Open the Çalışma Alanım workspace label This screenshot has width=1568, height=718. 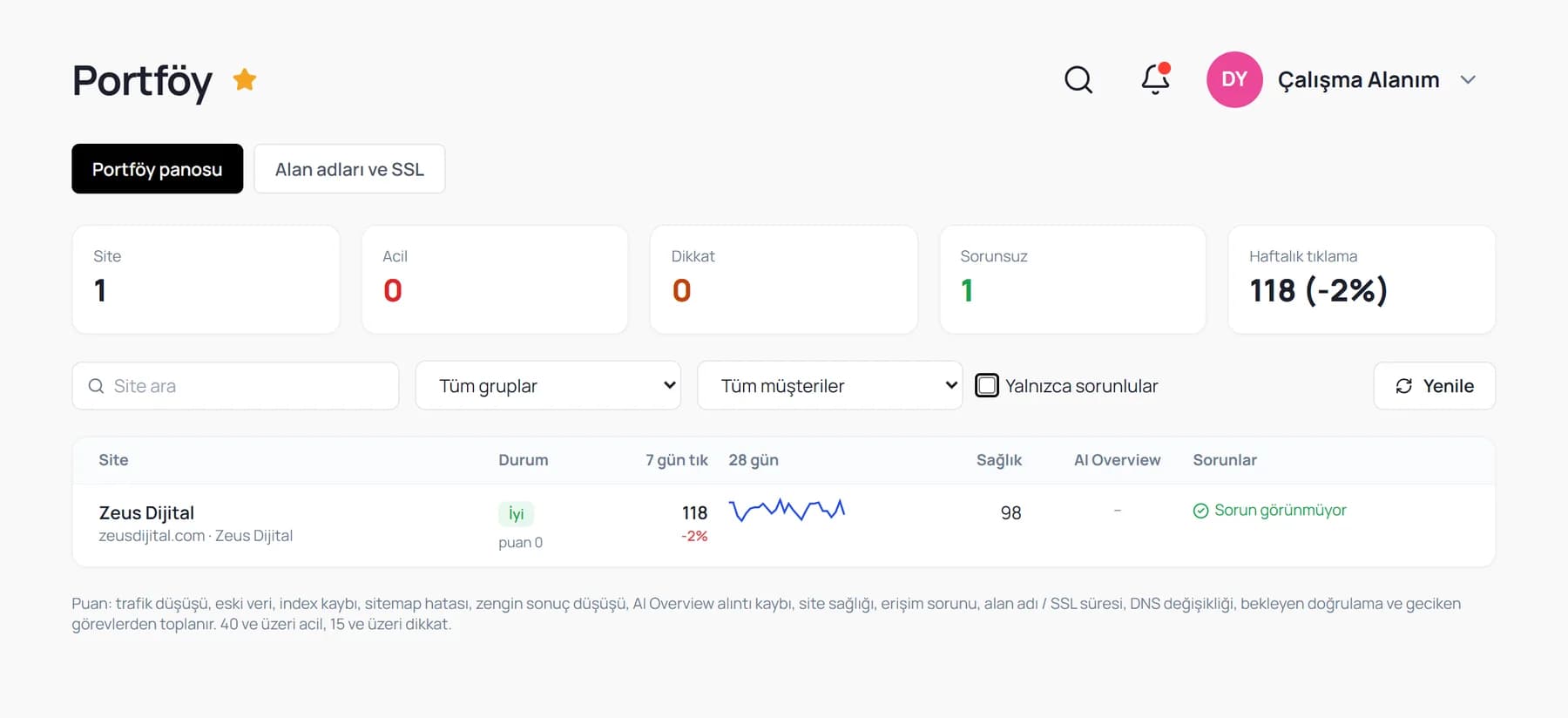tap(1358, 79)
